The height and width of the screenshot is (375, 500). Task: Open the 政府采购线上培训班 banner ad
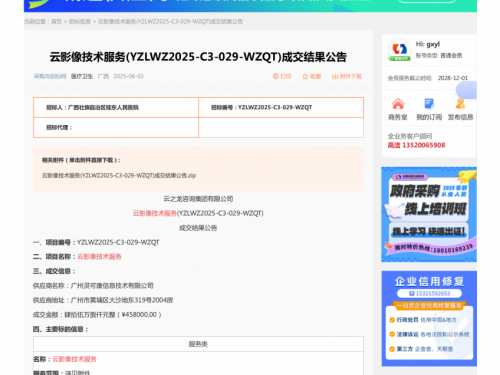pyautogui.click(x=429, y=214)
